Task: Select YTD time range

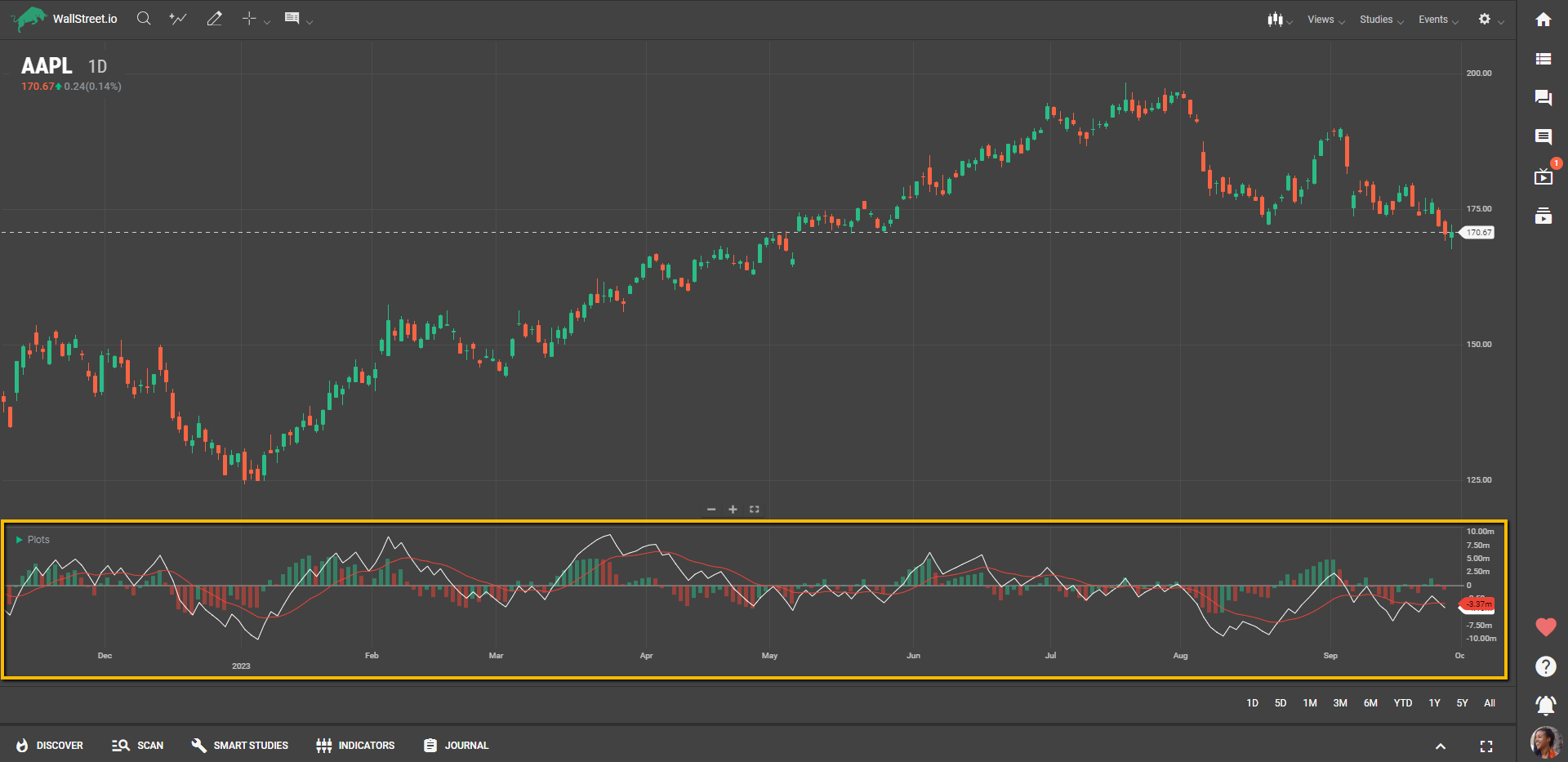Action: coord(1403,703)
